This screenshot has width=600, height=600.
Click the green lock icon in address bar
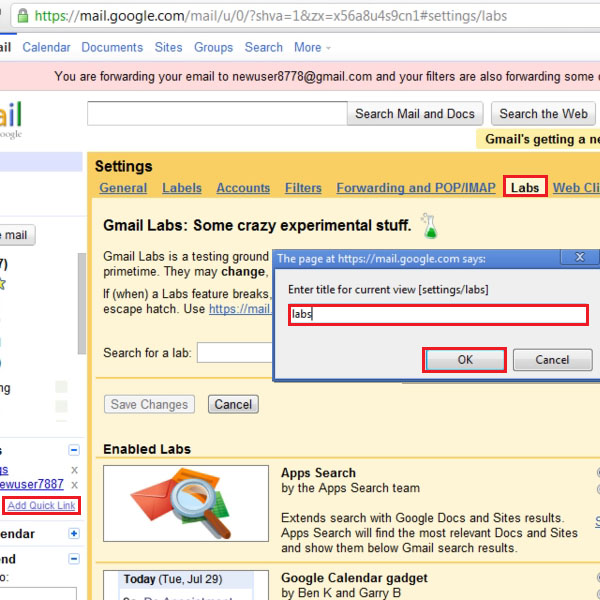tap(23, 16)
